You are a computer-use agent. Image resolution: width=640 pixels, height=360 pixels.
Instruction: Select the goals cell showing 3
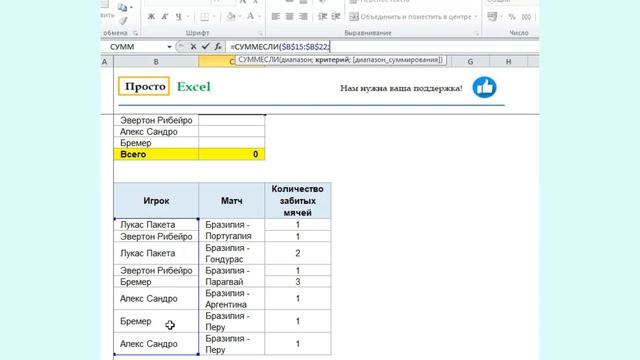[298, 282]
